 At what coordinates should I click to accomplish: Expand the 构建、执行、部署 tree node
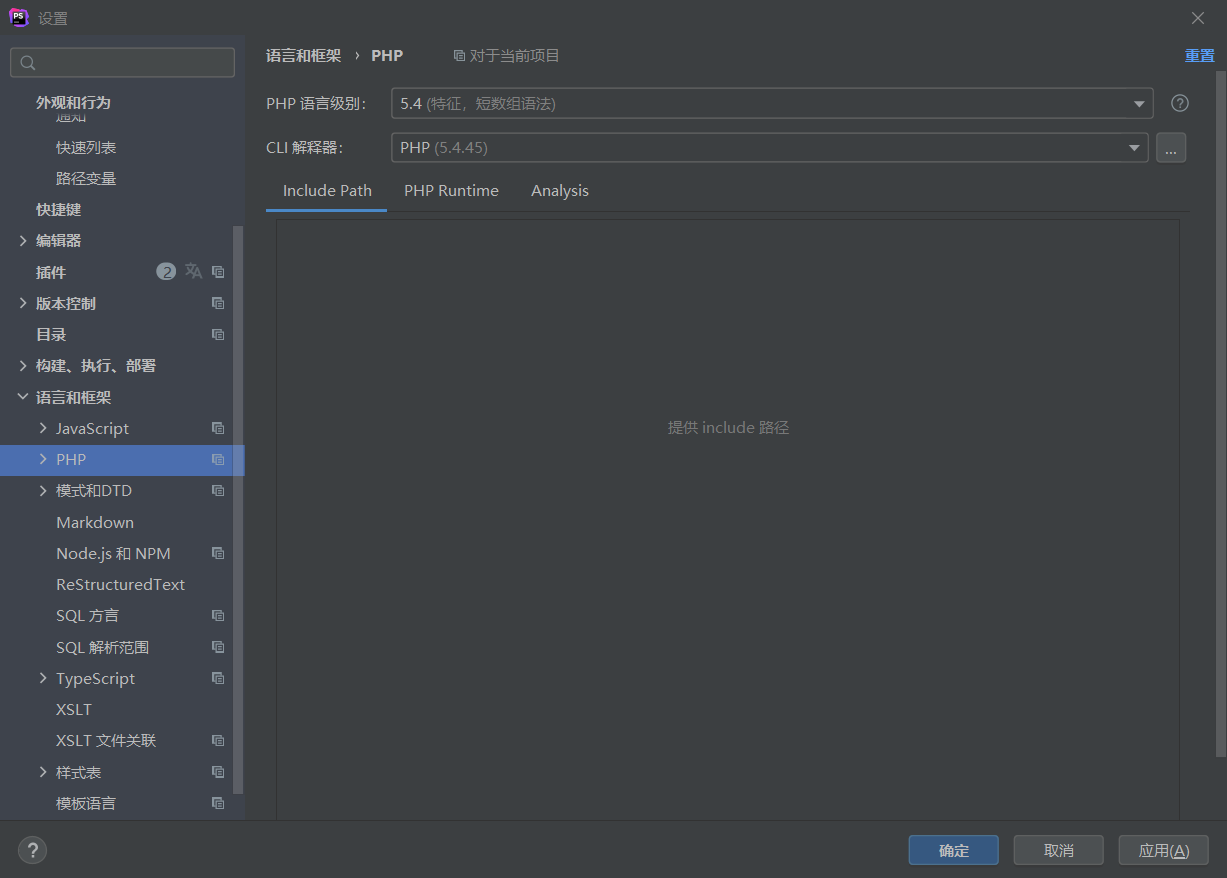pyautogui.click(x=23, y=366)
